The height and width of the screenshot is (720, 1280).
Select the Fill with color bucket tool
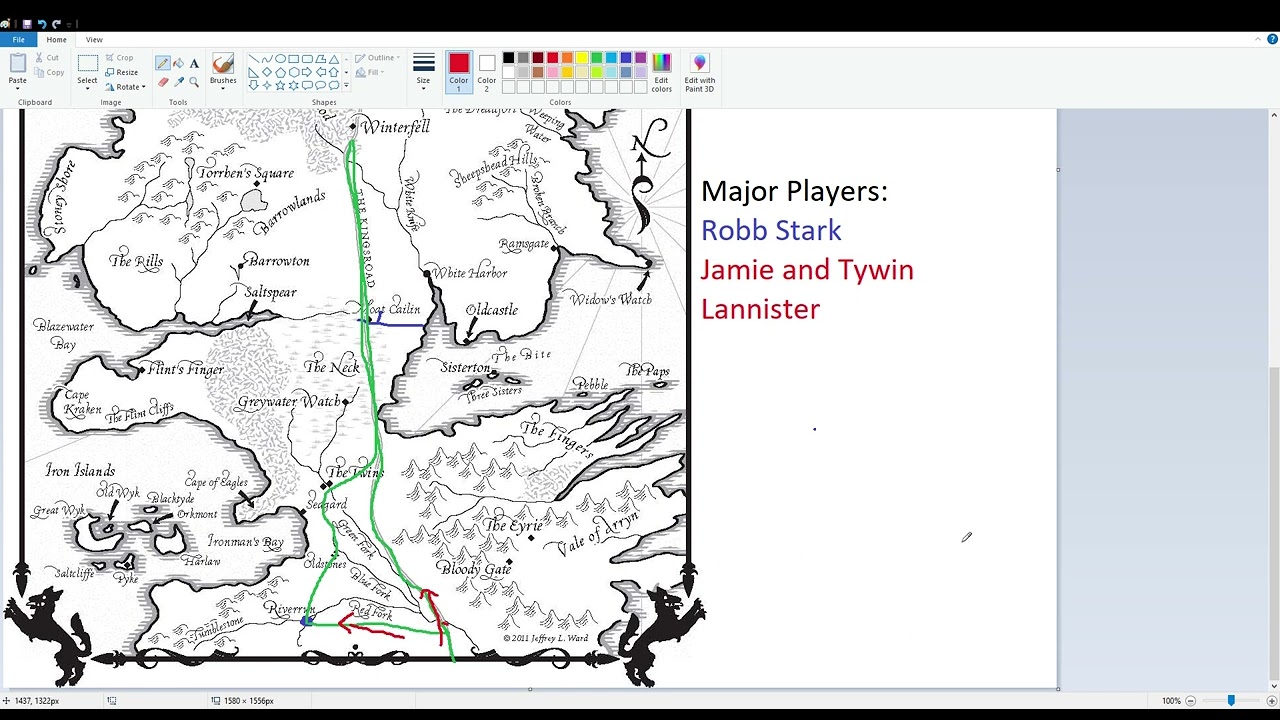[x=178, y=63]
